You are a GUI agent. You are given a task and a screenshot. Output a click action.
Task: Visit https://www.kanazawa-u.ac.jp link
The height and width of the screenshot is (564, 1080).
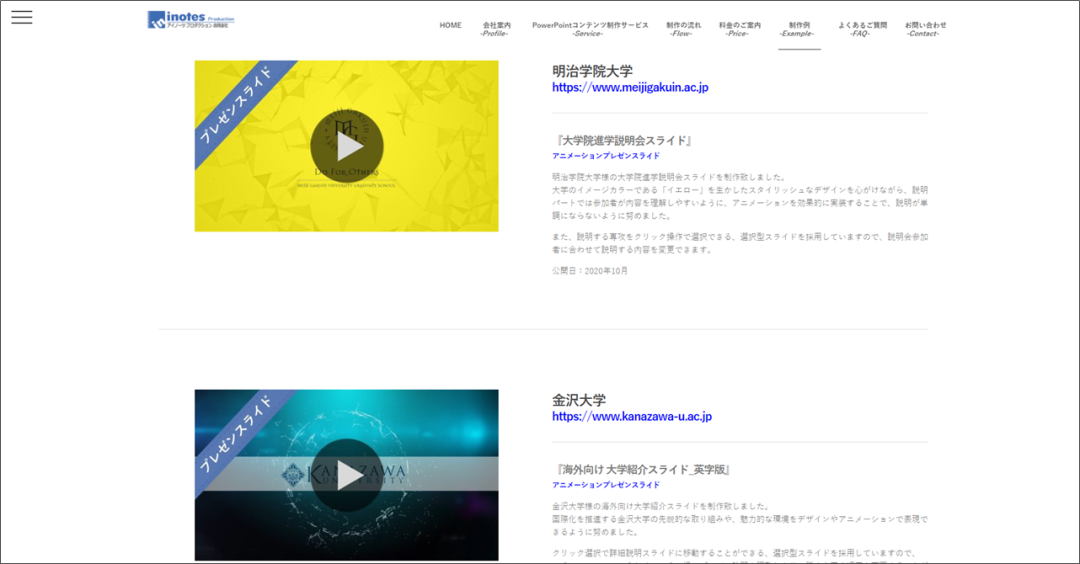(632, 417)
